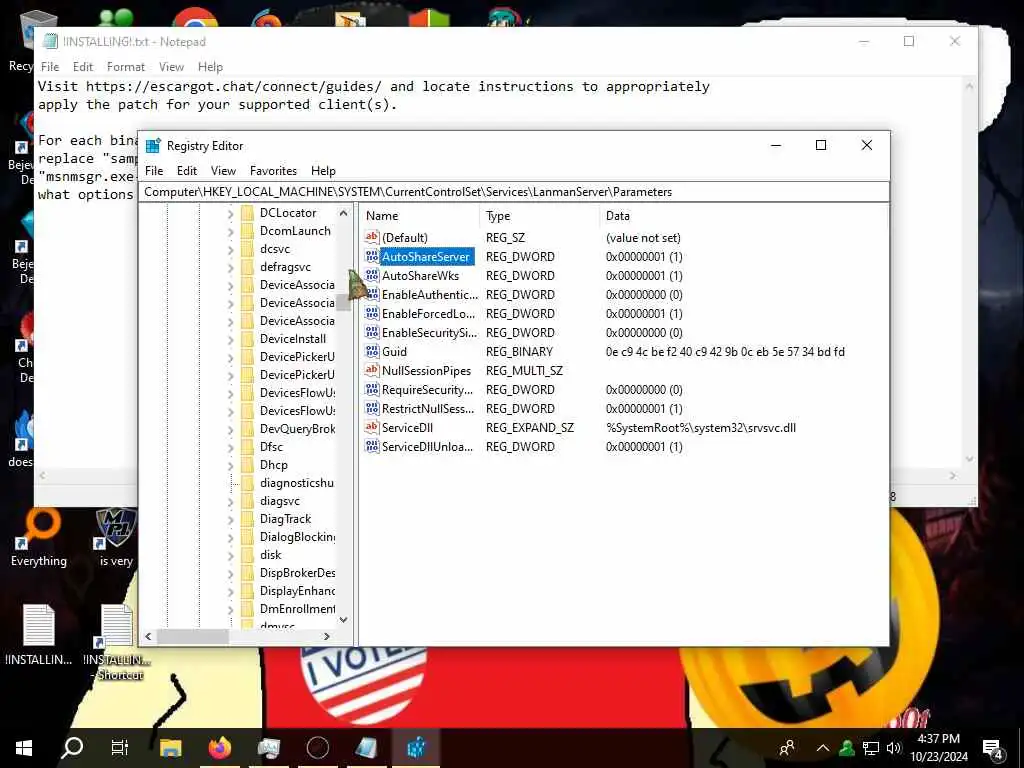Screen dimensions: 1024x768
Task: Open Task View on the taskbar
Action: click(x=120, y=748)
